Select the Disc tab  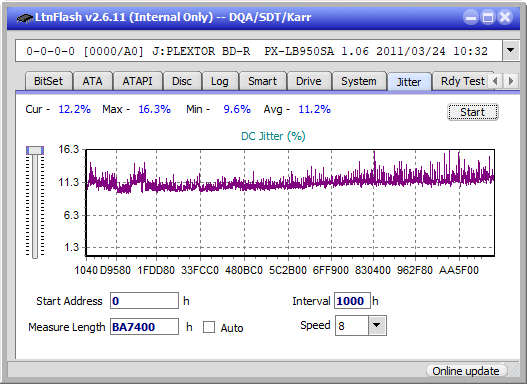(182, 81)
